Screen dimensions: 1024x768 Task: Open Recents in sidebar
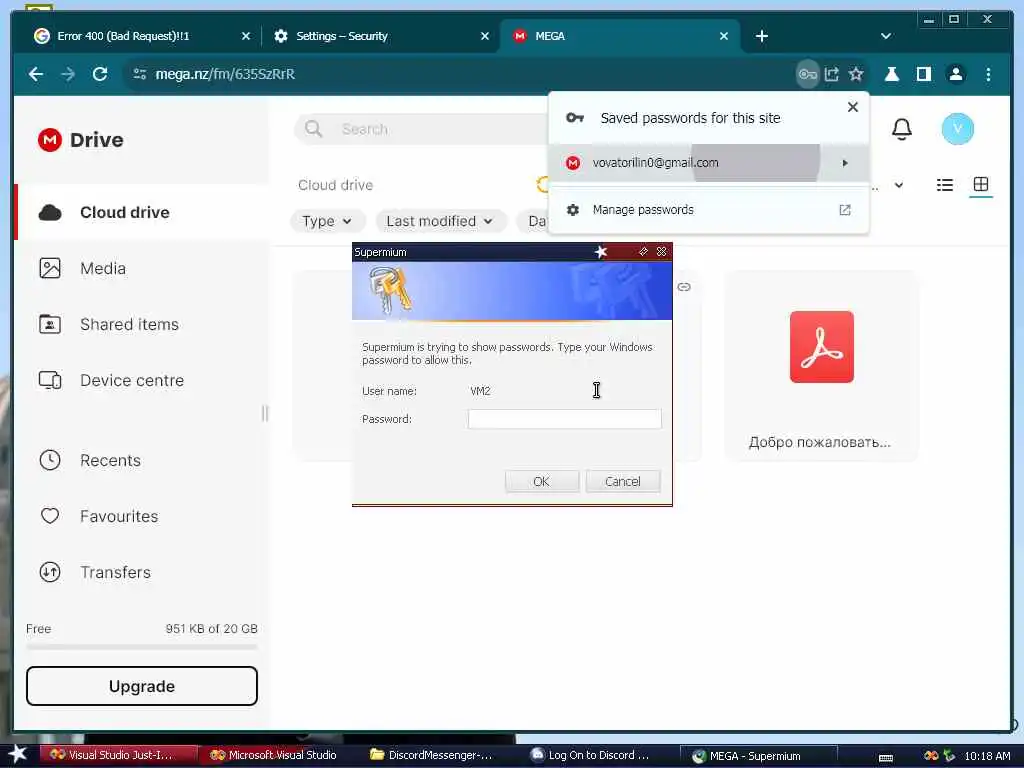[142, 460]
